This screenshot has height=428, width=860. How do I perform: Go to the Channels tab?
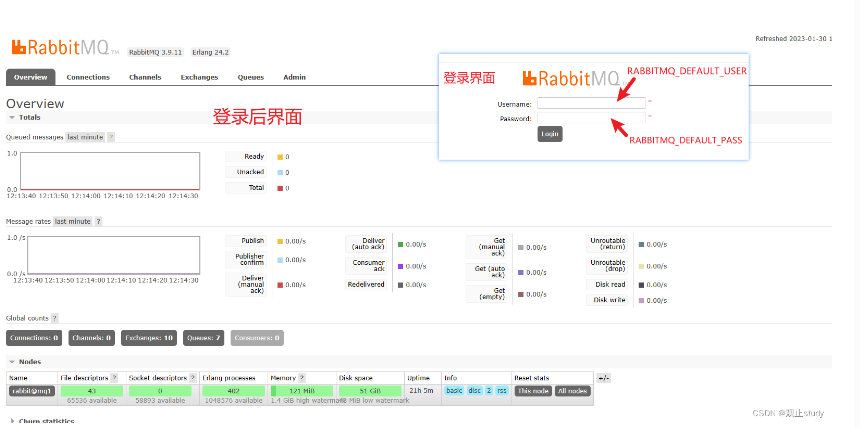145,77
